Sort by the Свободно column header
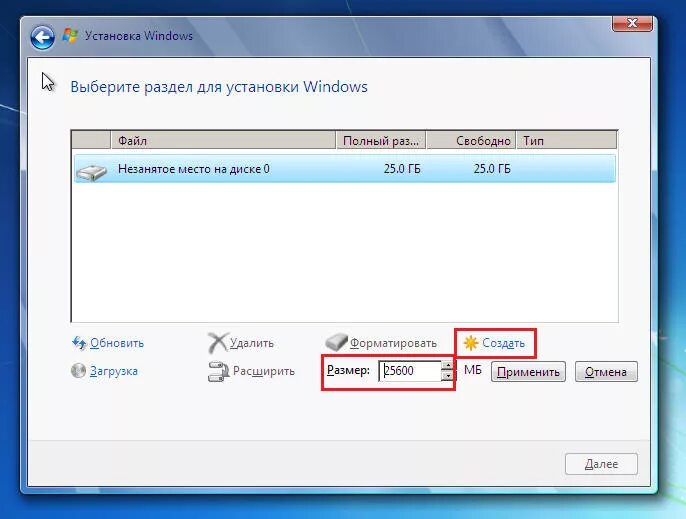This screenshot has height=519, width=686. [x=471, y=140]
